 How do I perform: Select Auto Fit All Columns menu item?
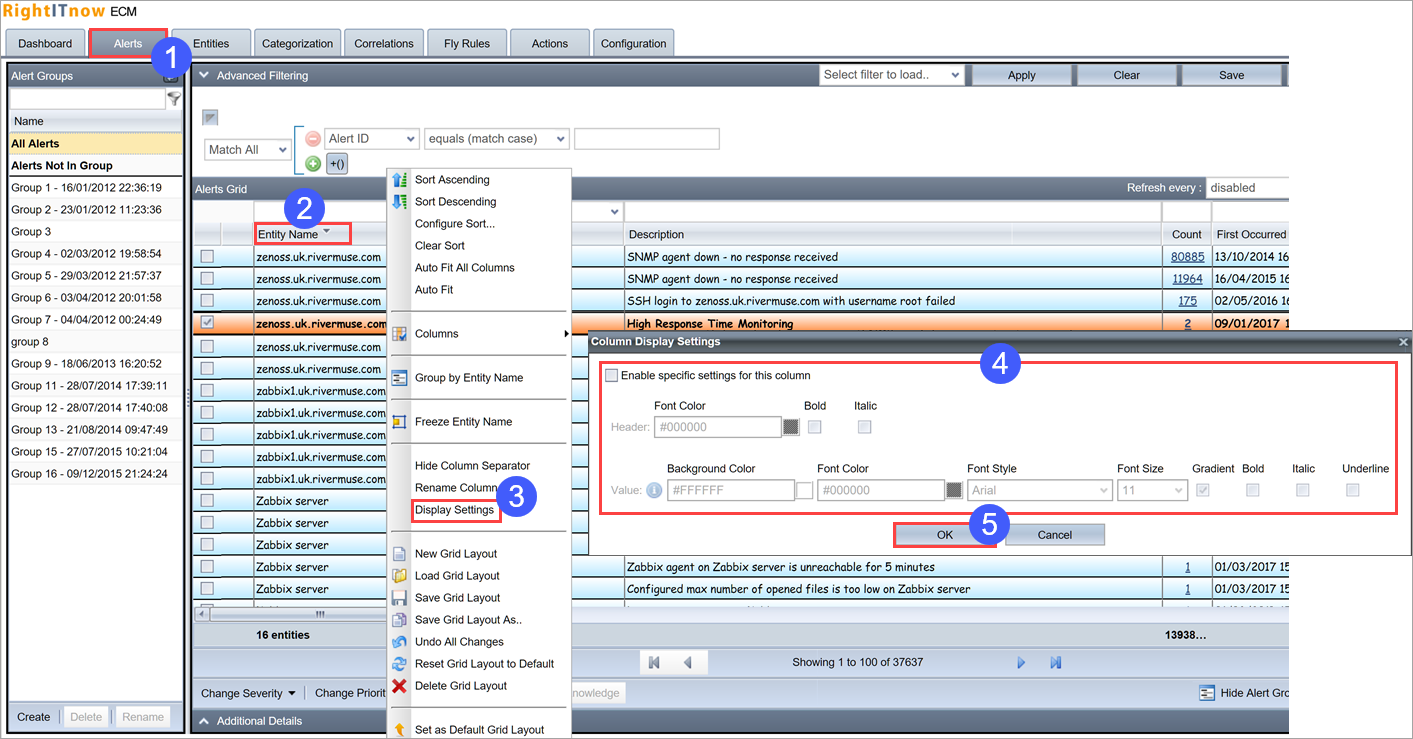tap(465, 268)
